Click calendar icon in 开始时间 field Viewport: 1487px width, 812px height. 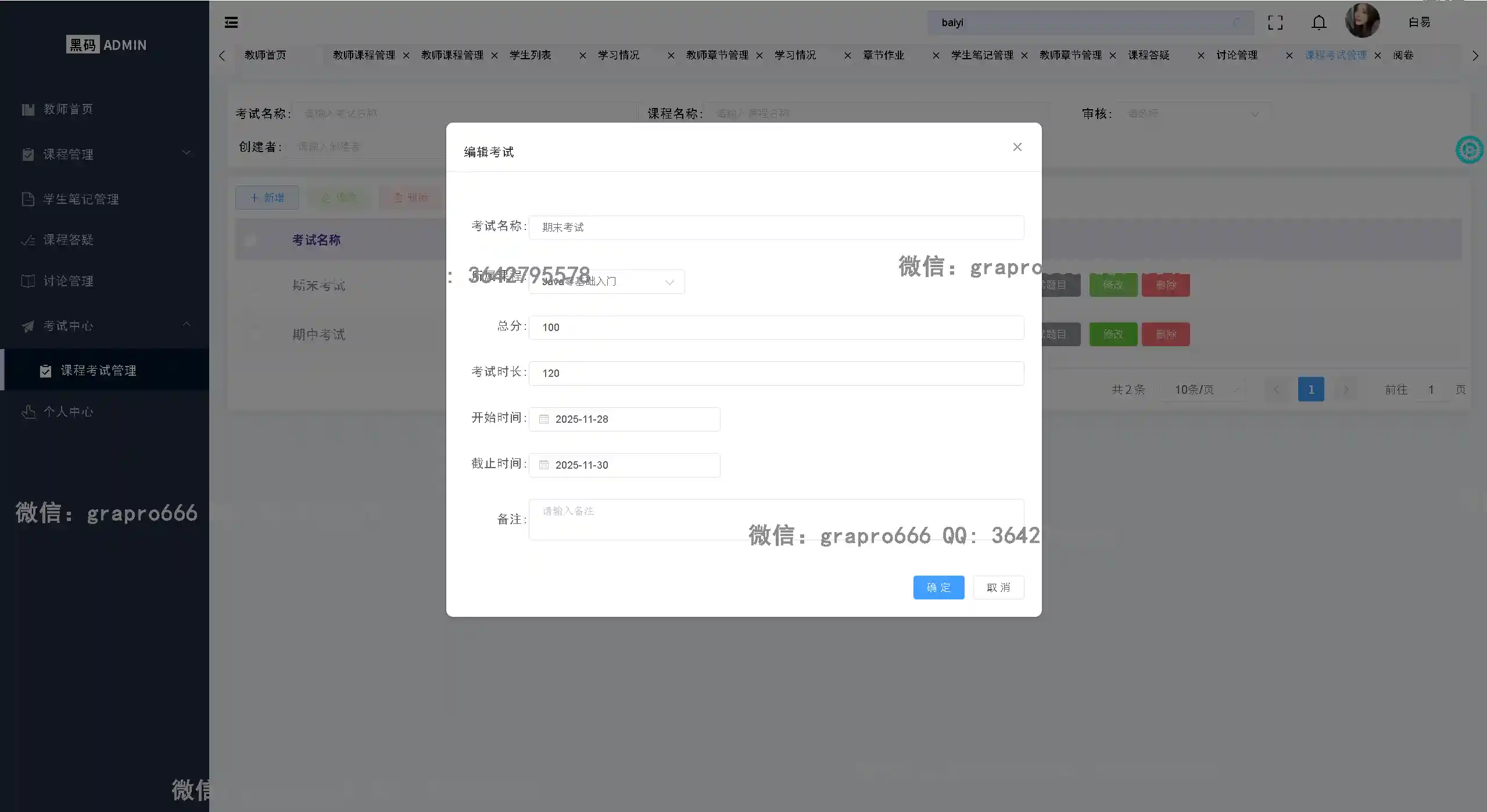pyautogui.click(x=544, y=419)
